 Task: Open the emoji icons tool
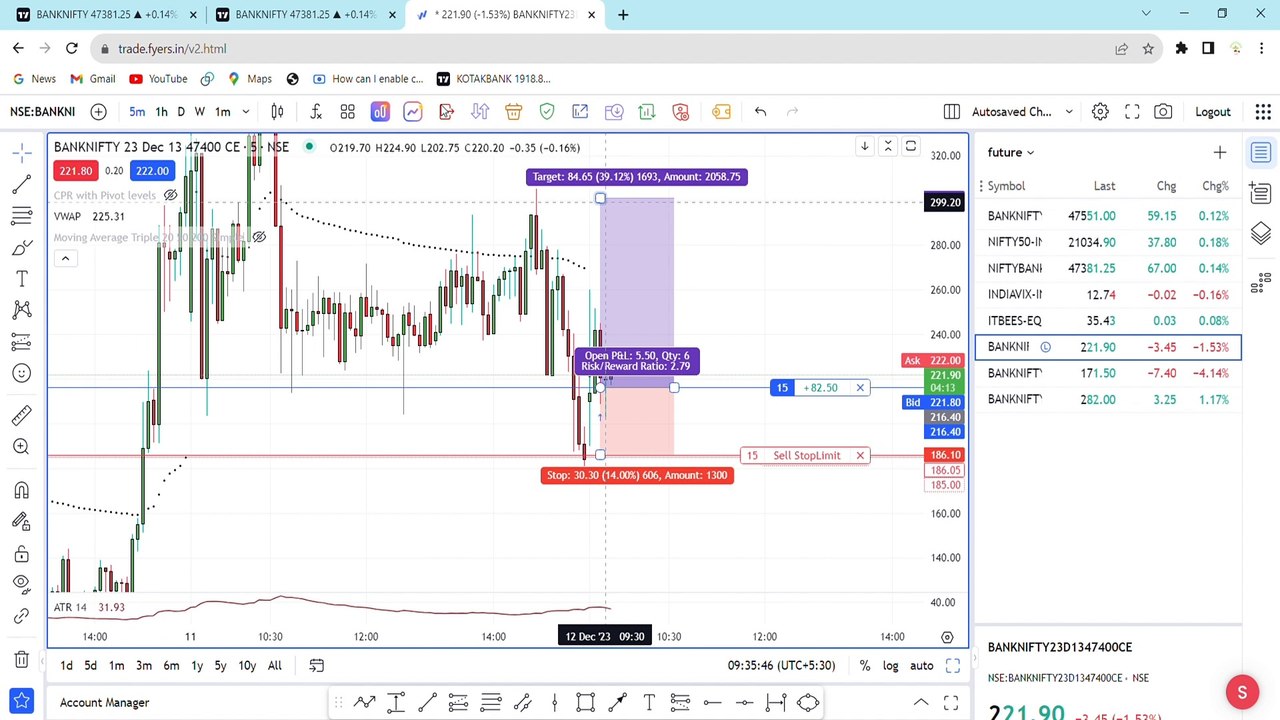click(21, 373)
